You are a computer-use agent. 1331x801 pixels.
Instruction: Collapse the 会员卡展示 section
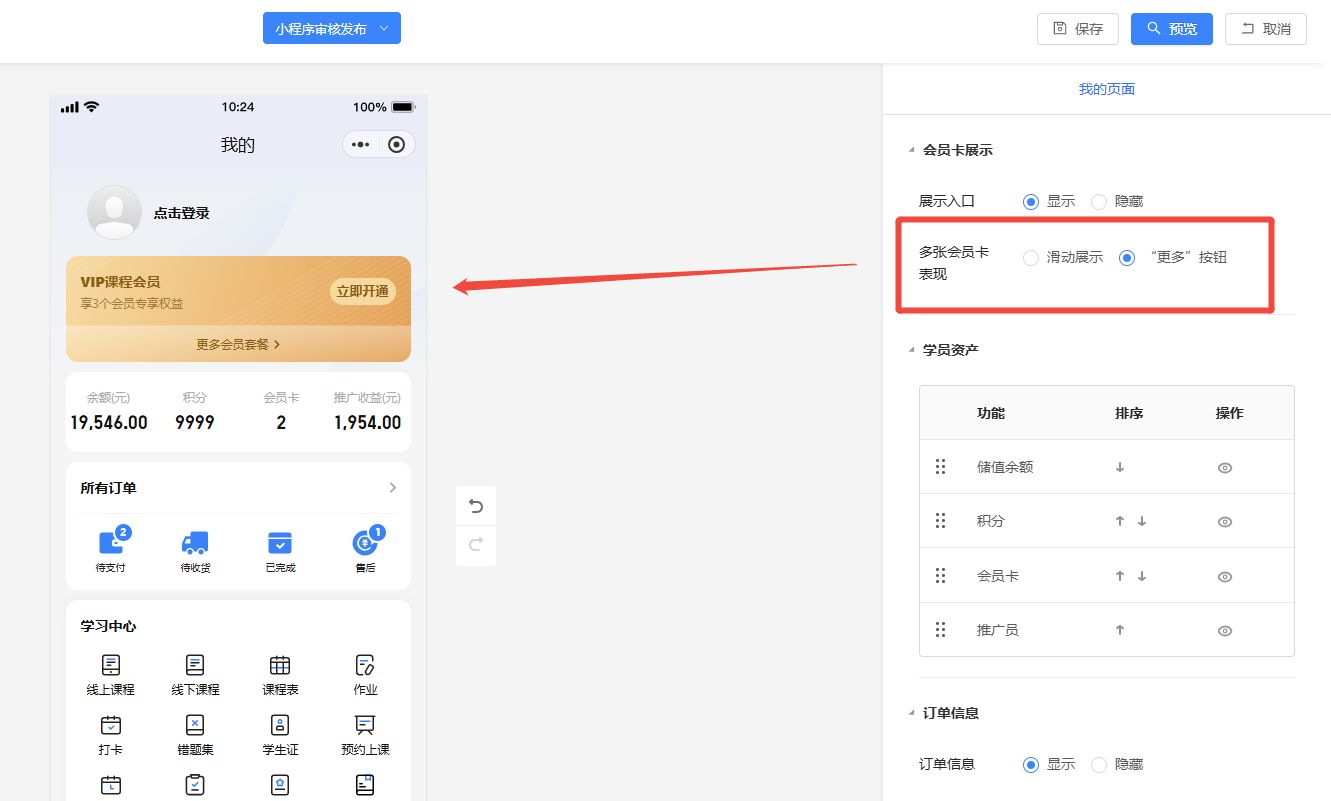coord(911,151)
